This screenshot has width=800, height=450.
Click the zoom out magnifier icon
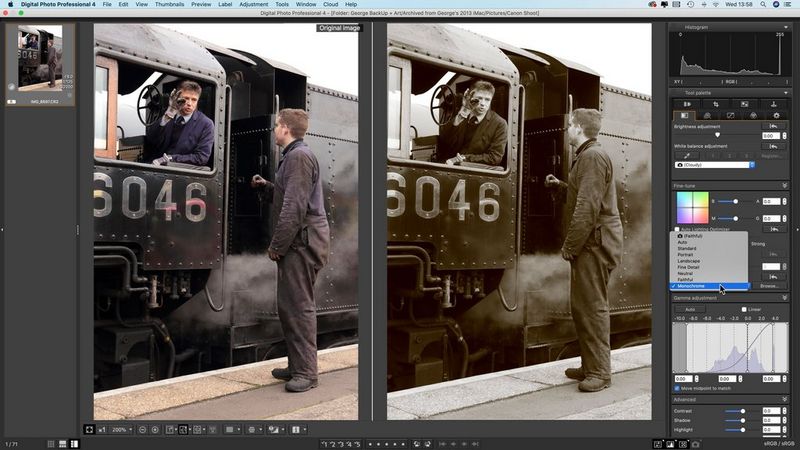143,429
